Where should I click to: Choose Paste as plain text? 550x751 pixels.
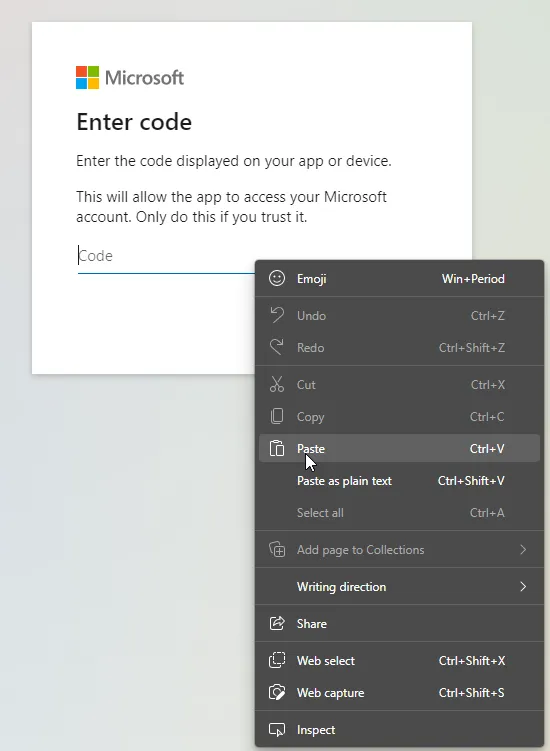[x=399, y=480]
